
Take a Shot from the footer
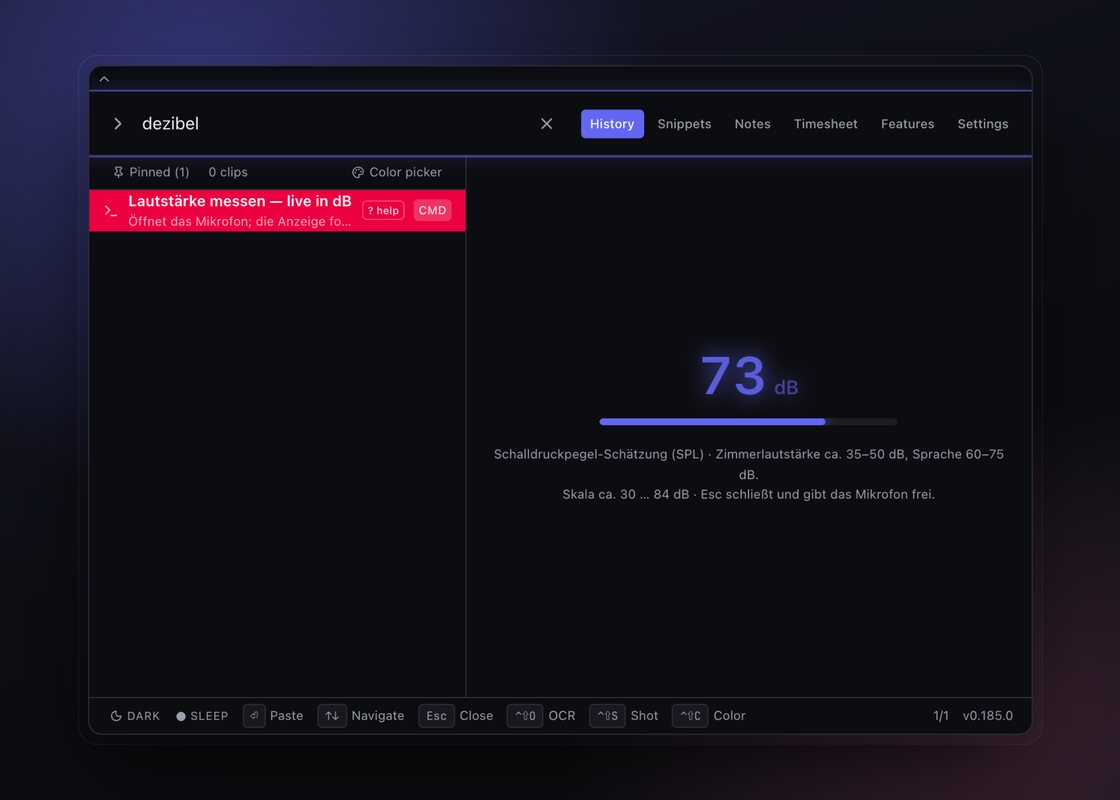pyautogui.click(x=644, y=716)
